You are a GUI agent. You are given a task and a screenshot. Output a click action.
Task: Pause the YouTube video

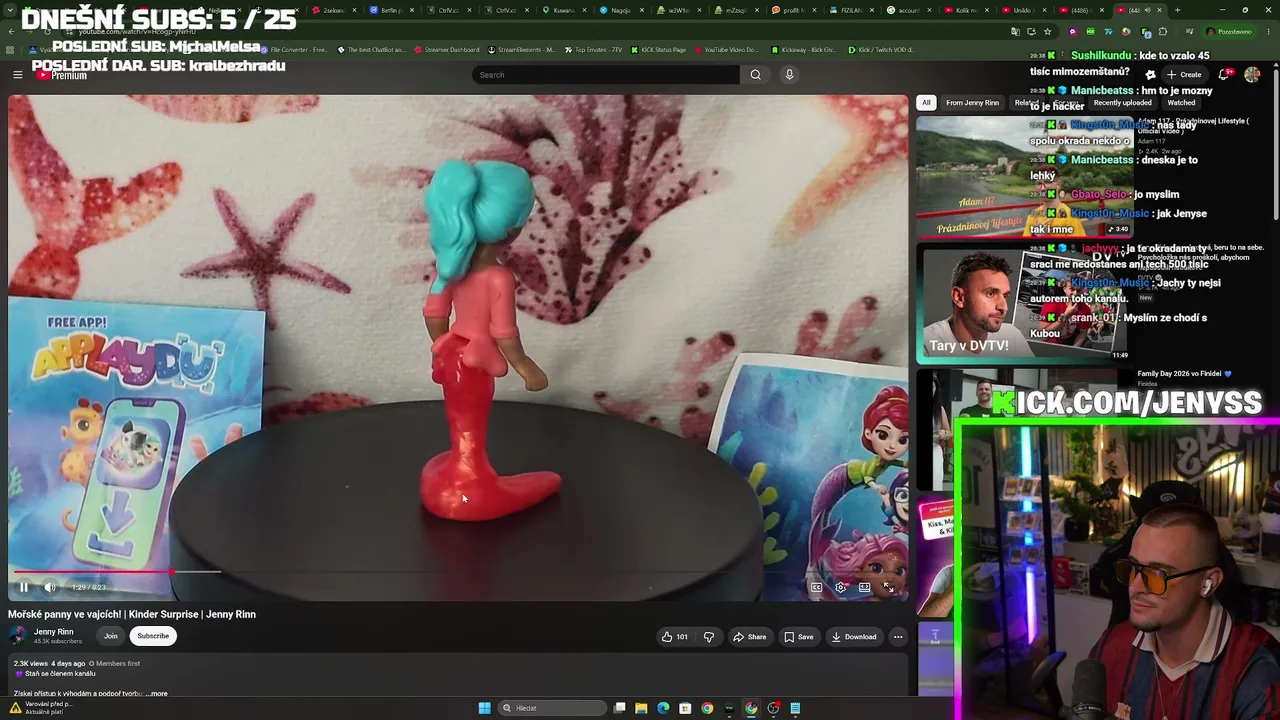(x=24, y=587)
